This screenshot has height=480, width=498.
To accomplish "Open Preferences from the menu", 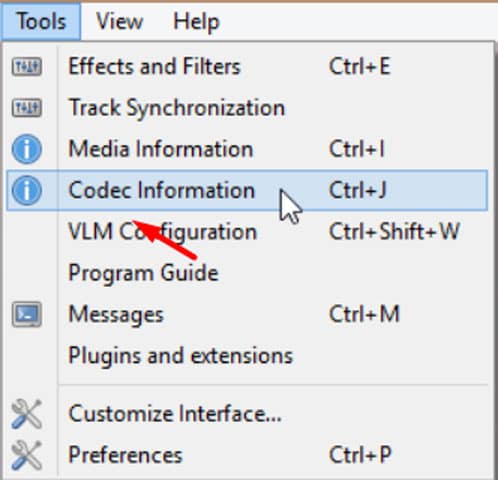I will [x=247, y=455].
